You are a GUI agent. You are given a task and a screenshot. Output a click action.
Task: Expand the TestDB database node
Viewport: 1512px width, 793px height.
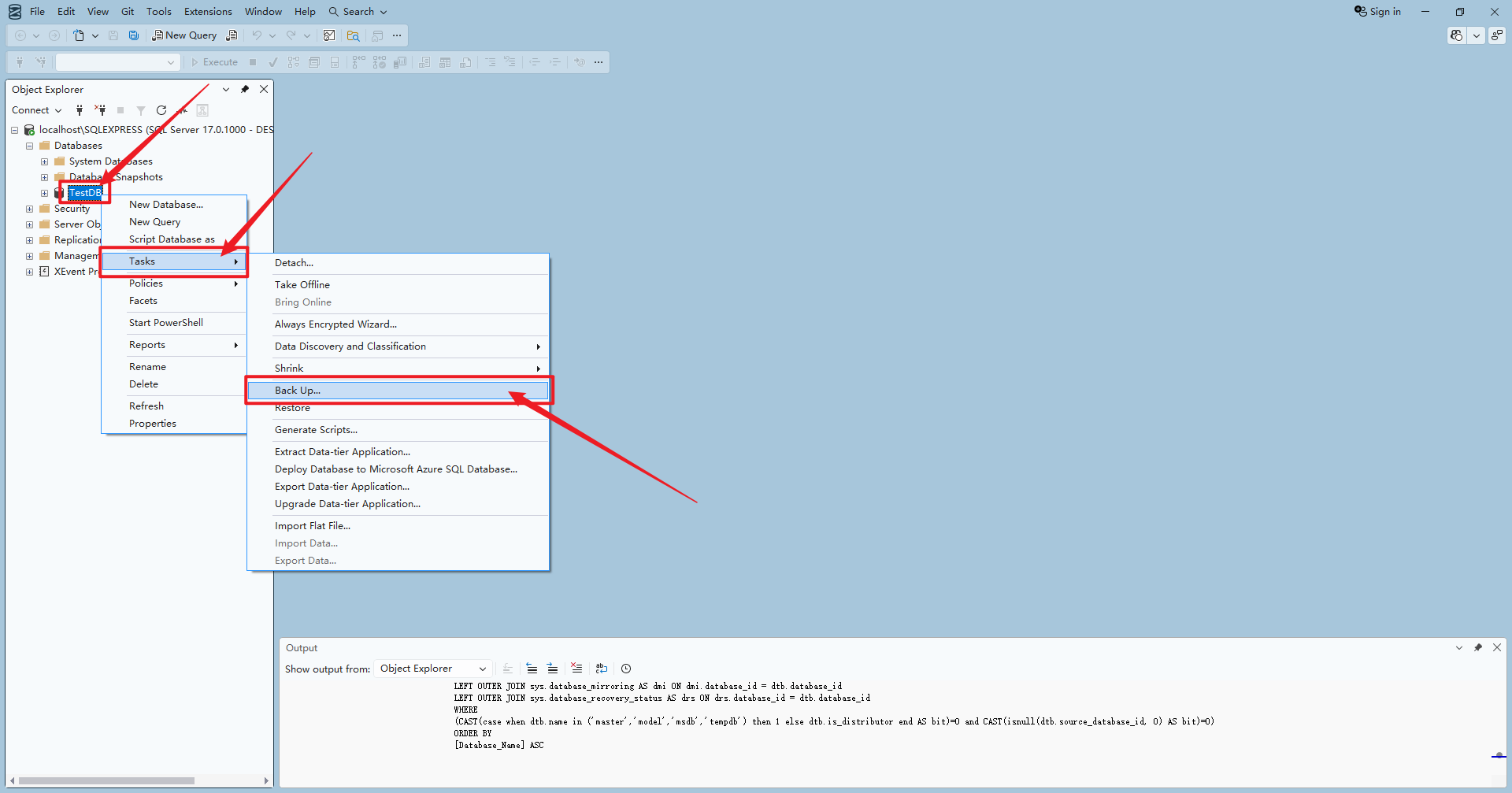[44, 193]
